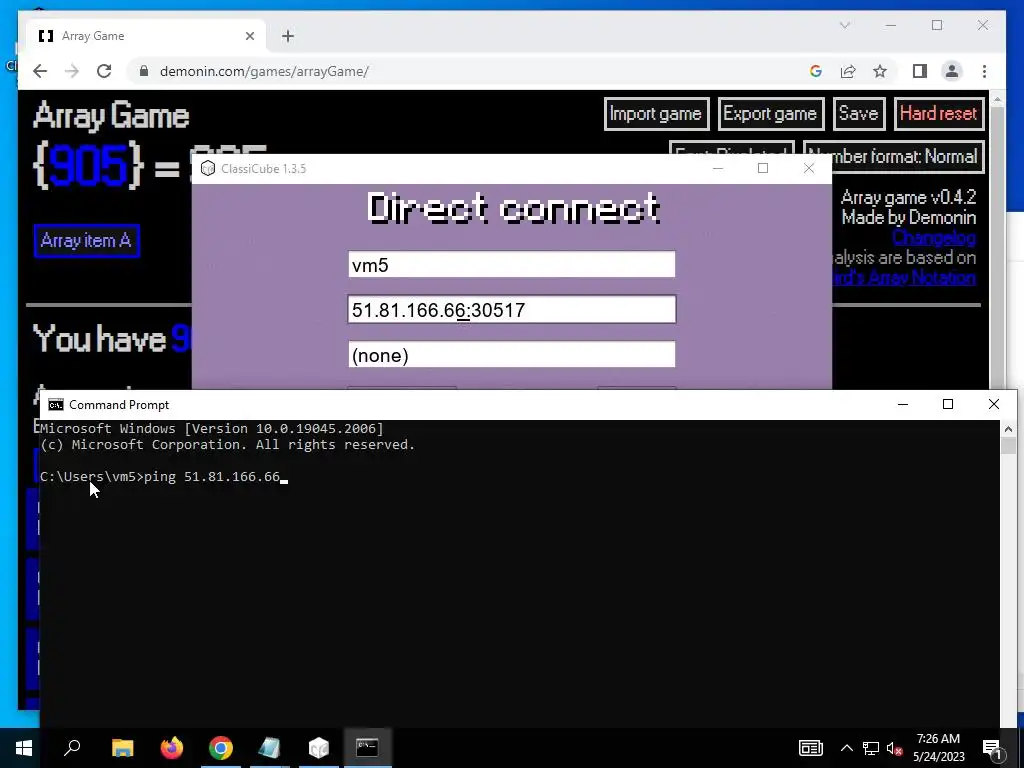Click the IP address field 51.81.166.66:30517
This screenshot has width=1024, height=768.
(x=511, y=310)
